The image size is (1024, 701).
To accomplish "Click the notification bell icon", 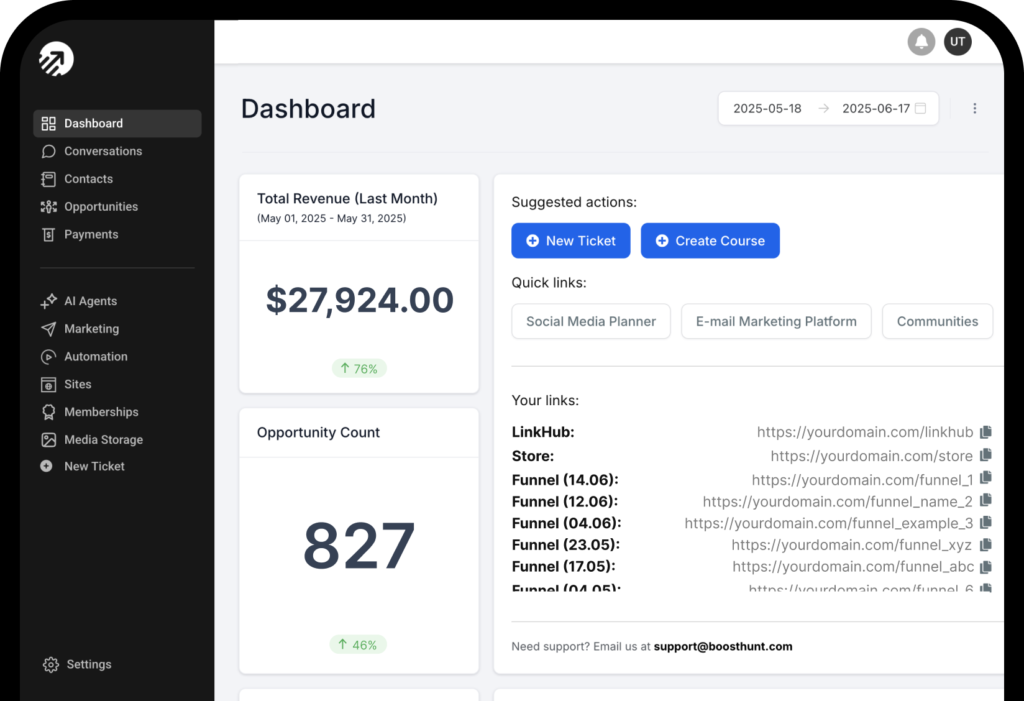I will (x=921, y=42).
